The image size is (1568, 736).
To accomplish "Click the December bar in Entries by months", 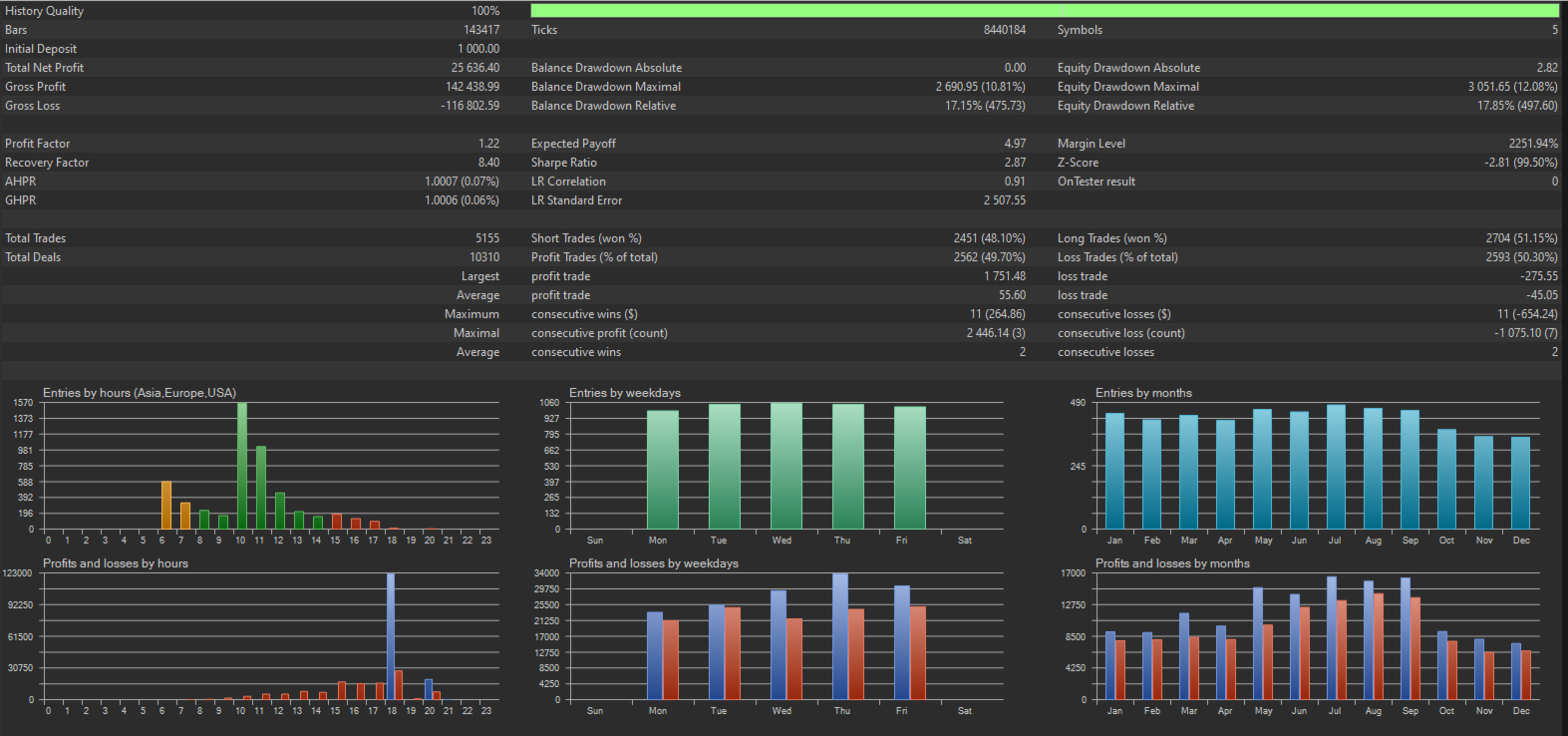I will pyautogui.click(x=1520, y=483).
